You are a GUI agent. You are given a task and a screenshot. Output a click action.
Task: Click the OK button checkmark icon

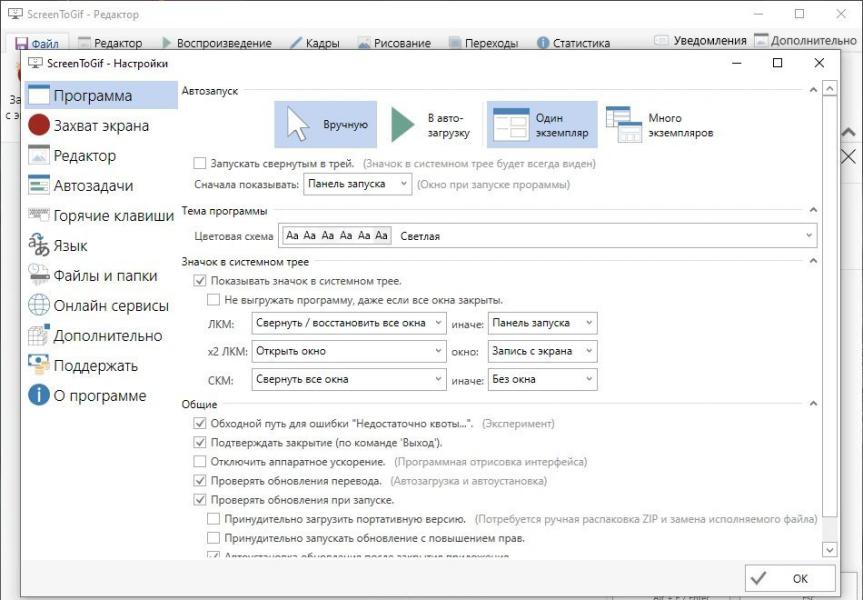pos(758,578)
